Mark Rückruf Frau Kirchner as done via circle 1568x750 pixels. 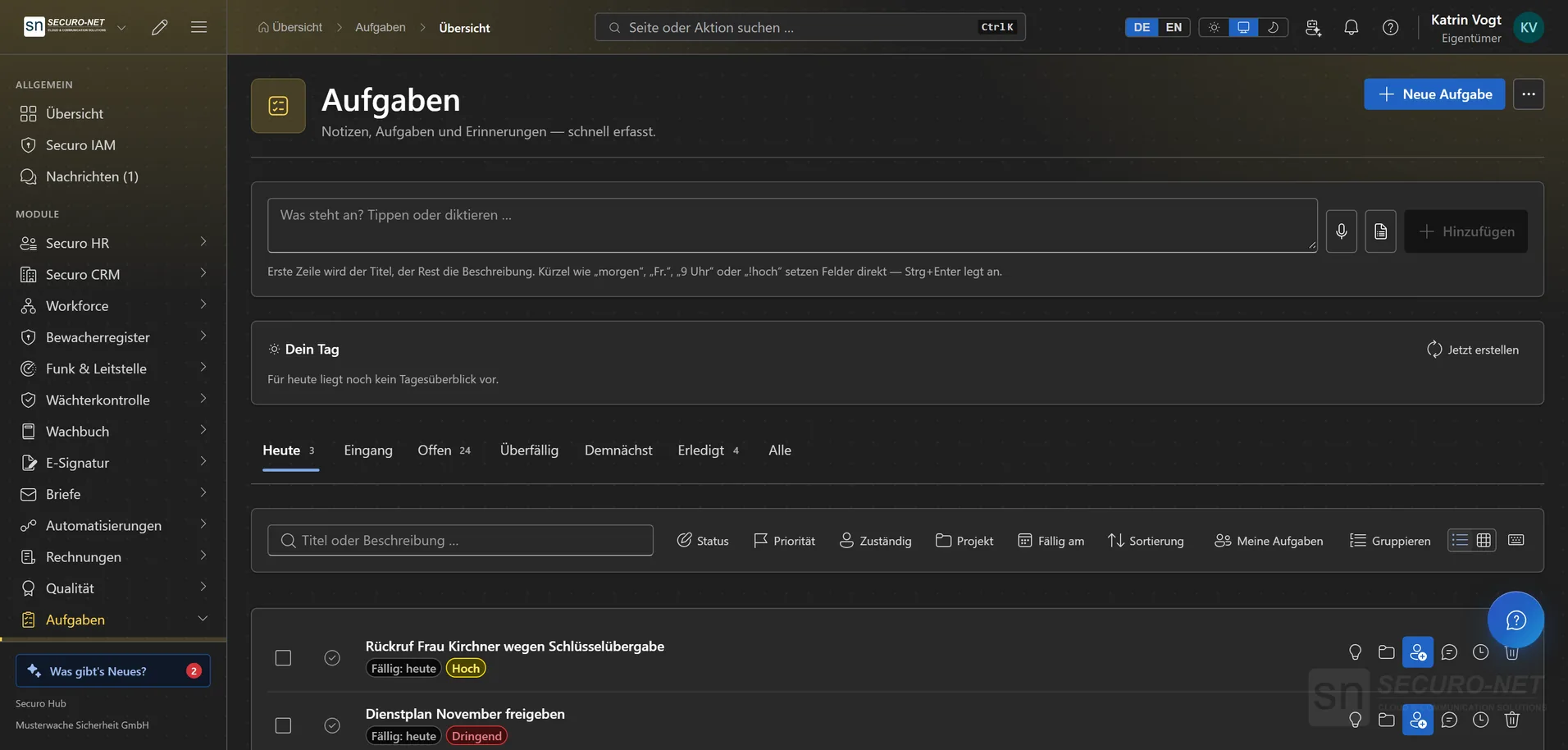(332, 658)
